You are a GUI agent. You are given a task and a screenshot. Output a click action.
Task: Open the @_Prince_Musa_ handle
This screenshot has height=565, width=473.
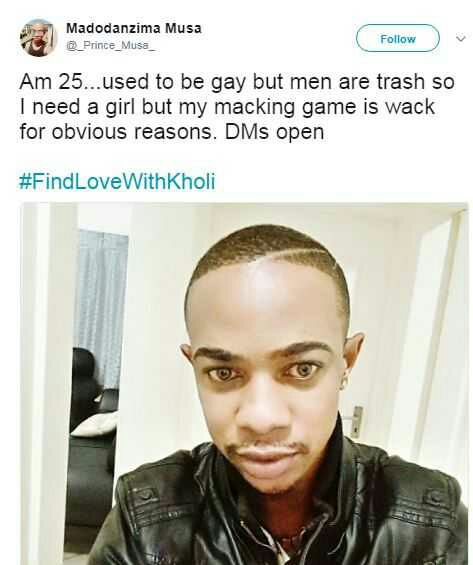tap(111, 45)
